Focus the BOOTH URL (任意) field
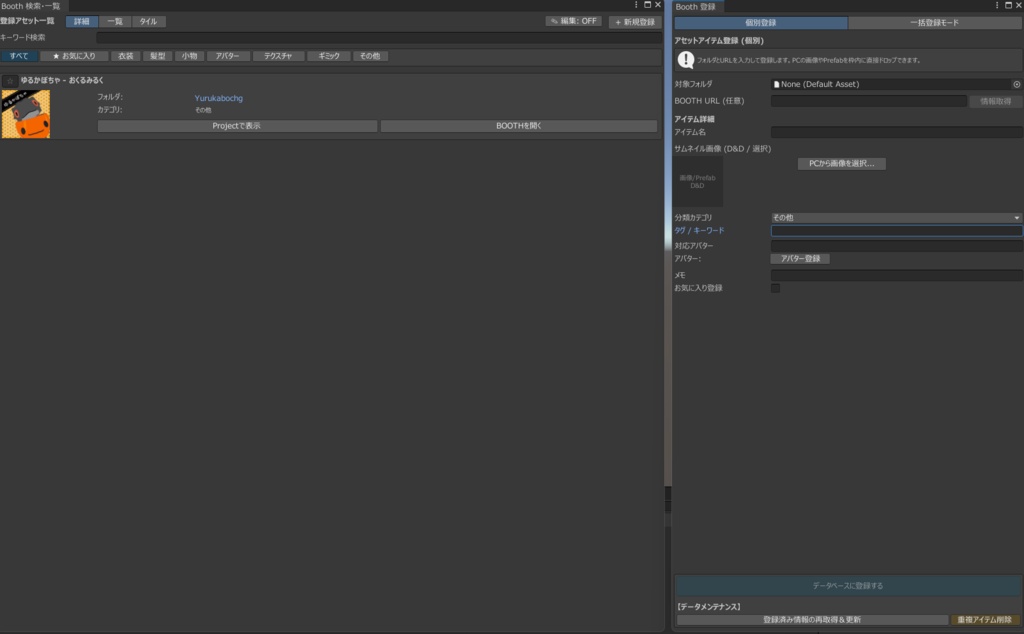This screenshot has height=634, width=1024. 869,101
